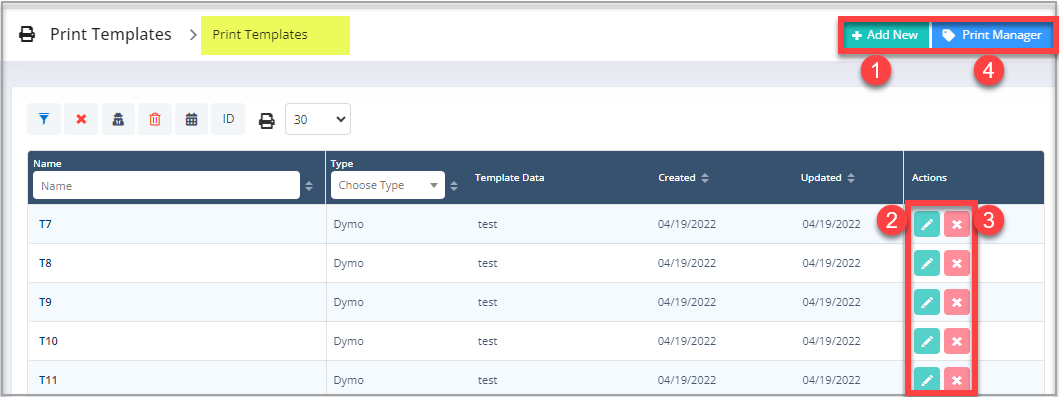Open the T9 template name link
This screenshot has height=397, width=1059.
coord(45,302)
